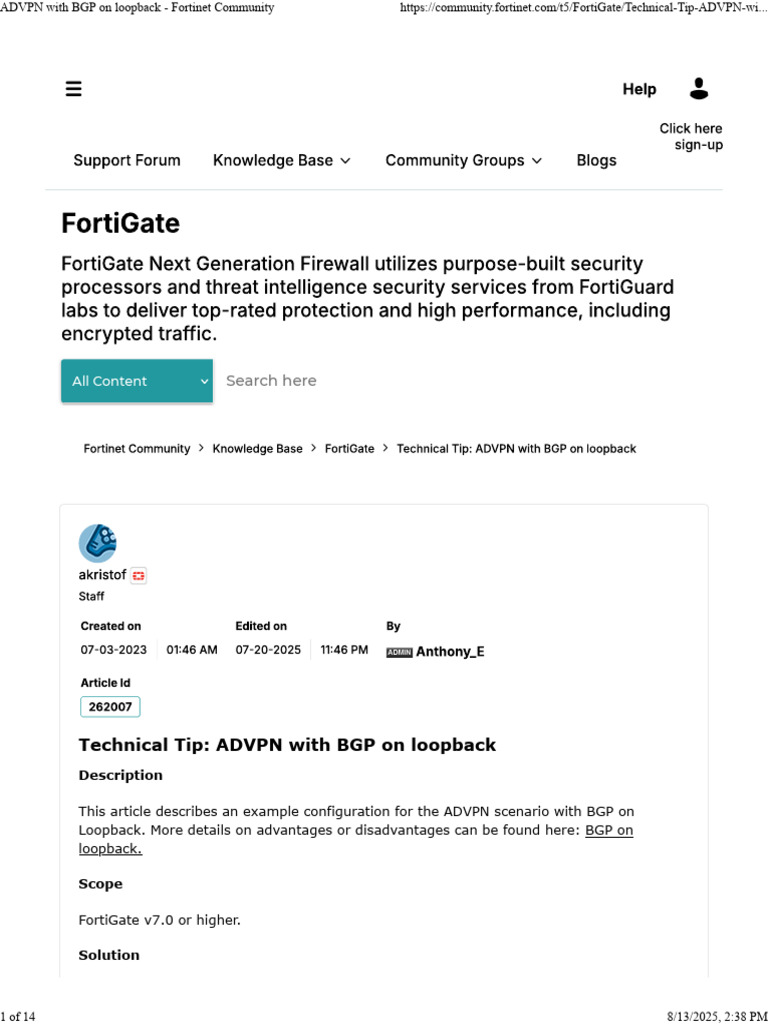Open the hamburger navigation menu
The image size is (768, 1024).
[73, 89]
